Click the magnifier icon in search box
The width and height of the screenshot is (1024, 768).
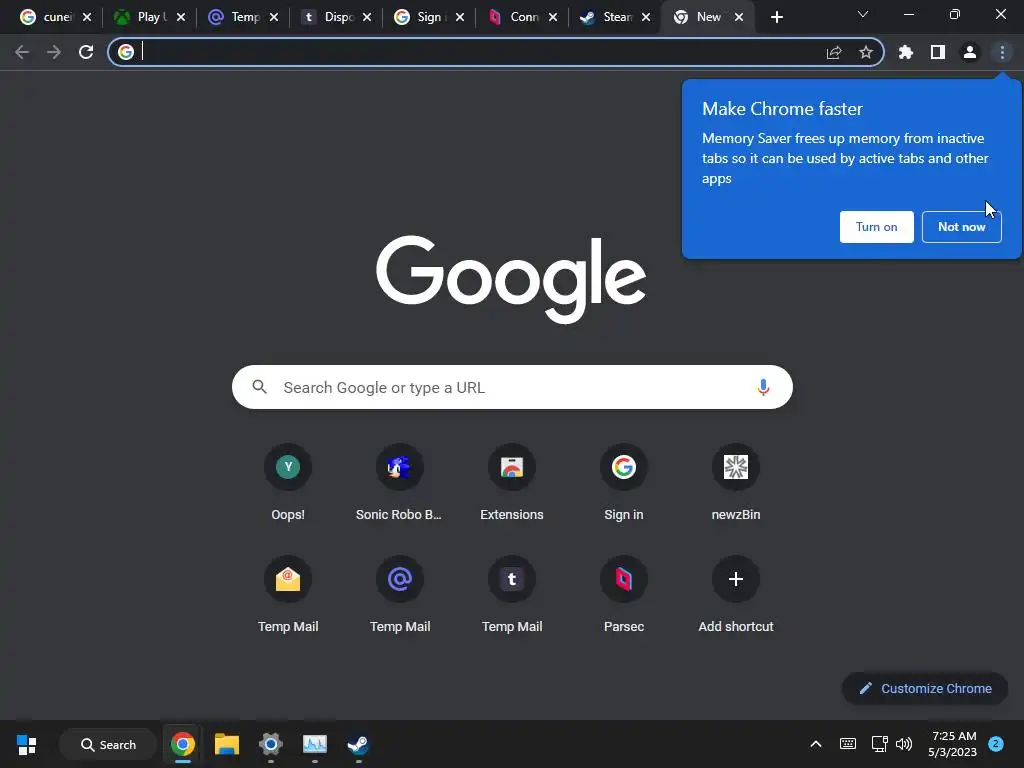(x=260, y=387)
